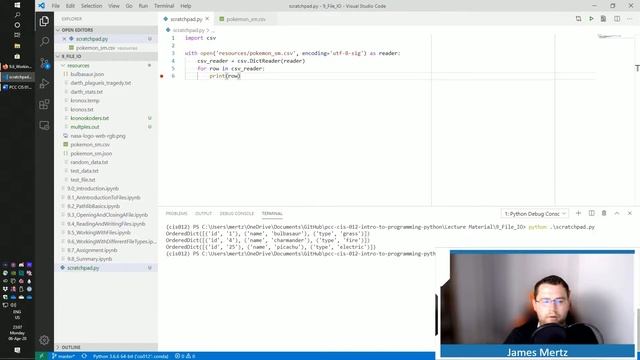The image size is (640, 360).
Task: Open Source Control view in activity bar
Action: point(44,62)
